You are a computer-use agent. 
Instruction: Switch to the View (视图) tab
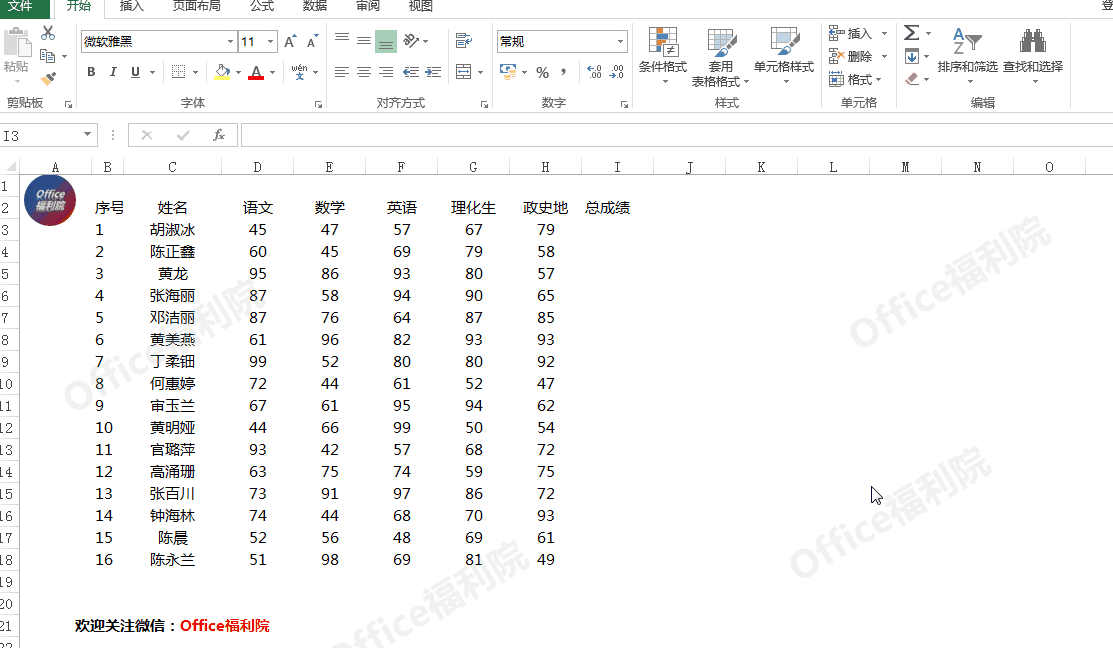pos(420,6)
